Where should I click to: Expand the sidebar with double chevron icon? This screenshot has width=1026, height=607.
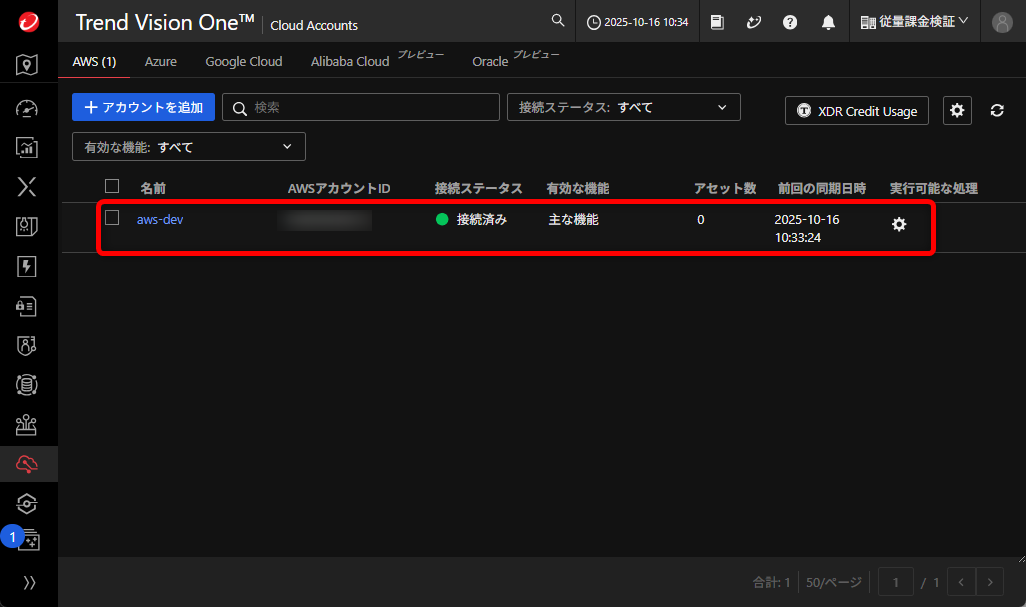click(x=29, y=583)
